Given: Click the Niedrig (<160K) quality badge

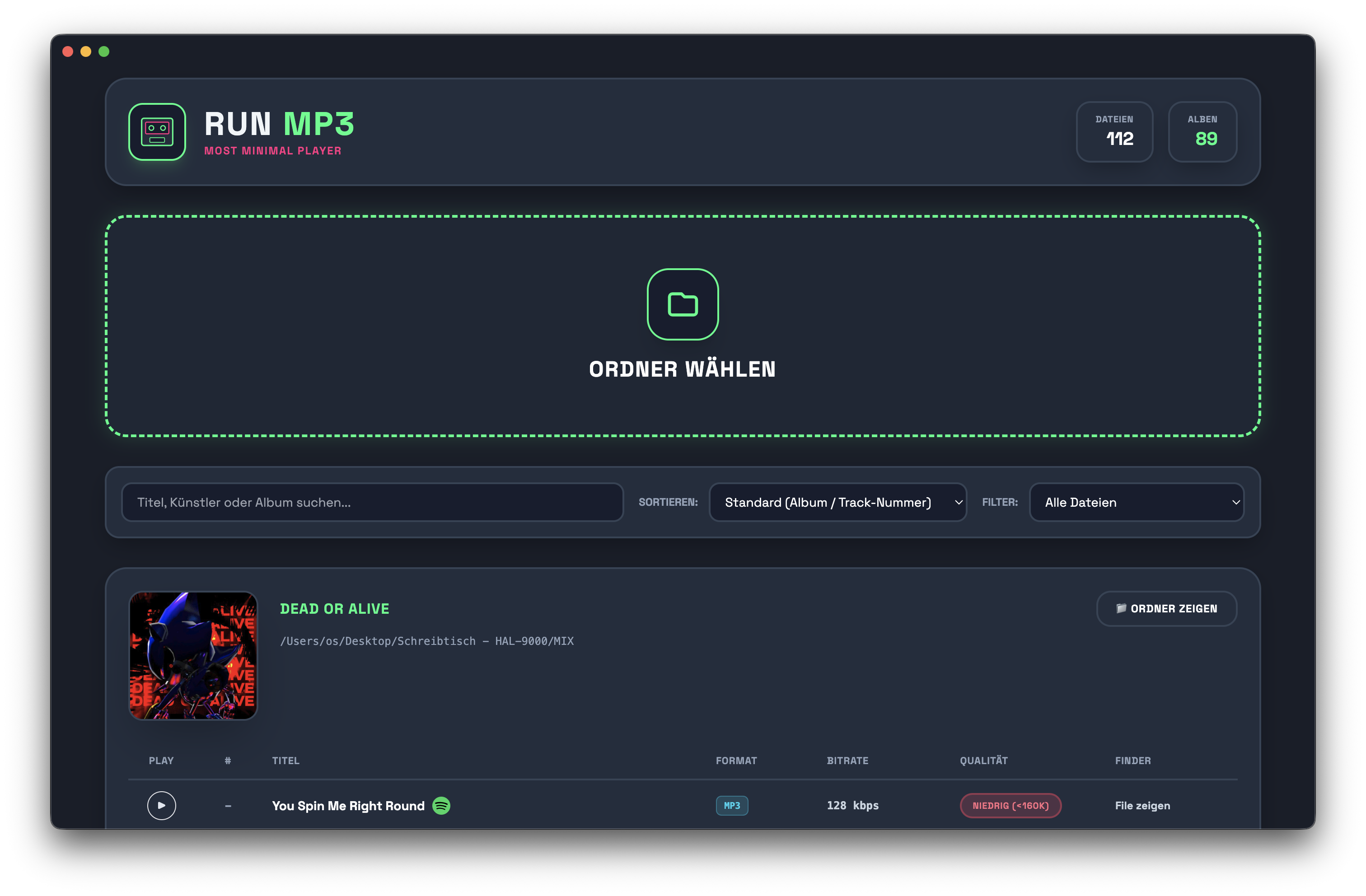Looking at the screenshot, I should (x=1010, y=805).
